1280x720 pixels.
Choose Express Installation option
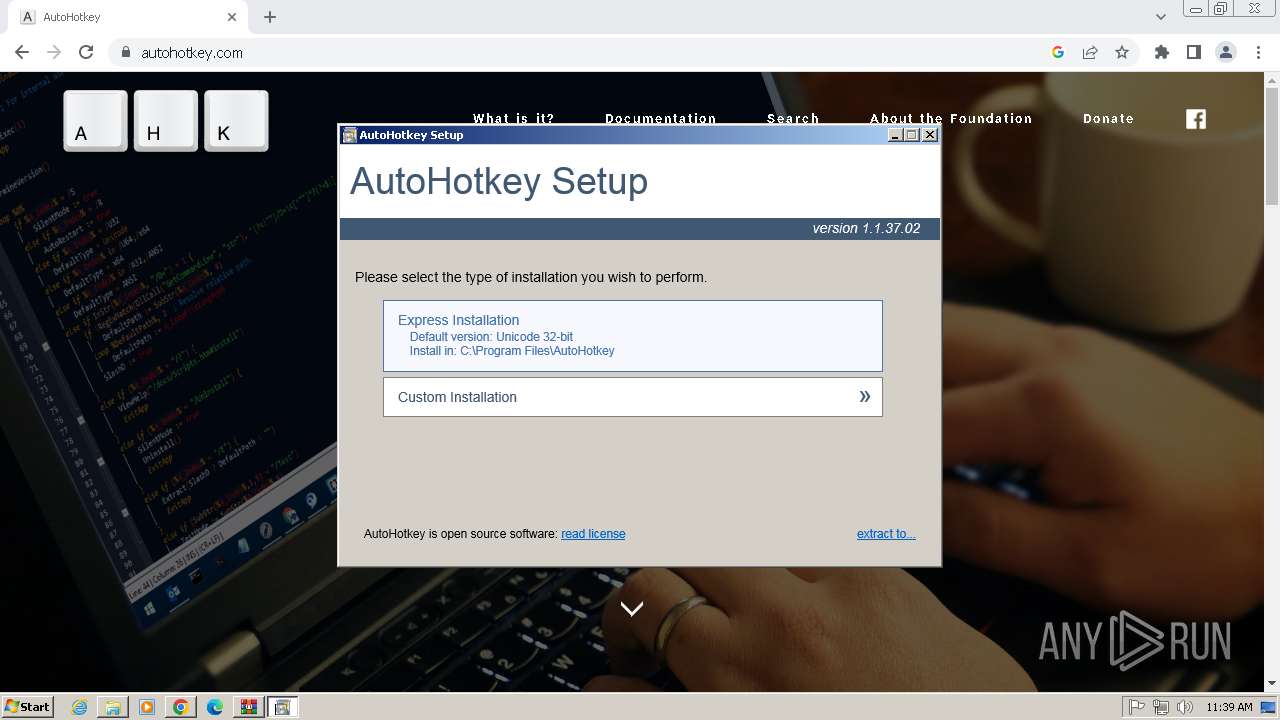(632, 336)
